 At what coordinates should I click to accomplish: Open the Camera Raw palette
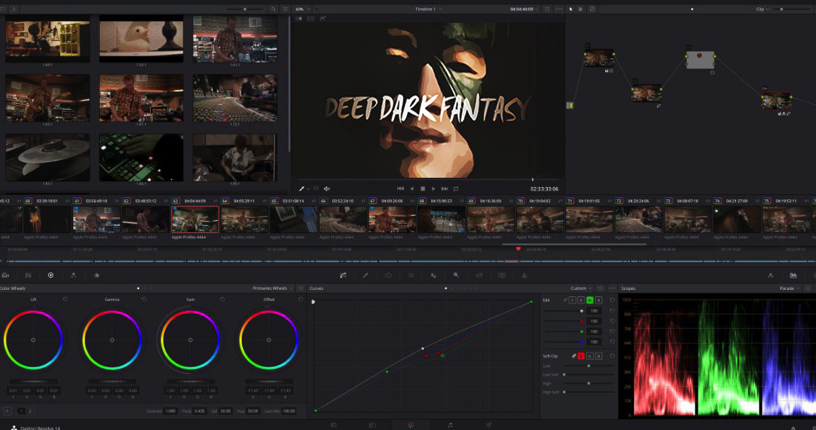5,275
